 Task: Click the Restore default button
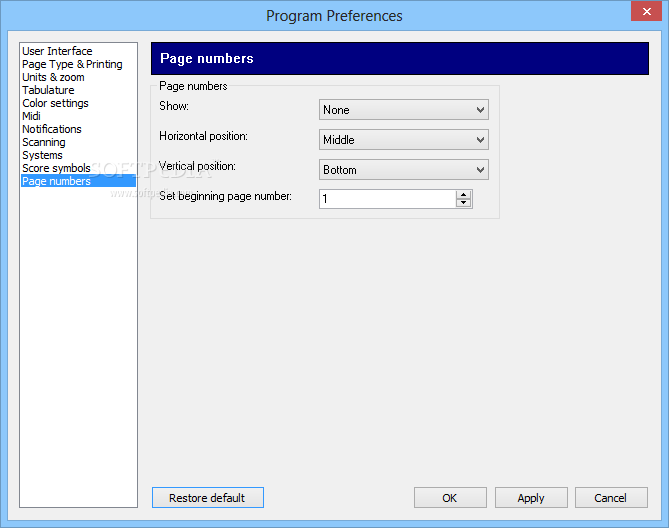point(208,498)
